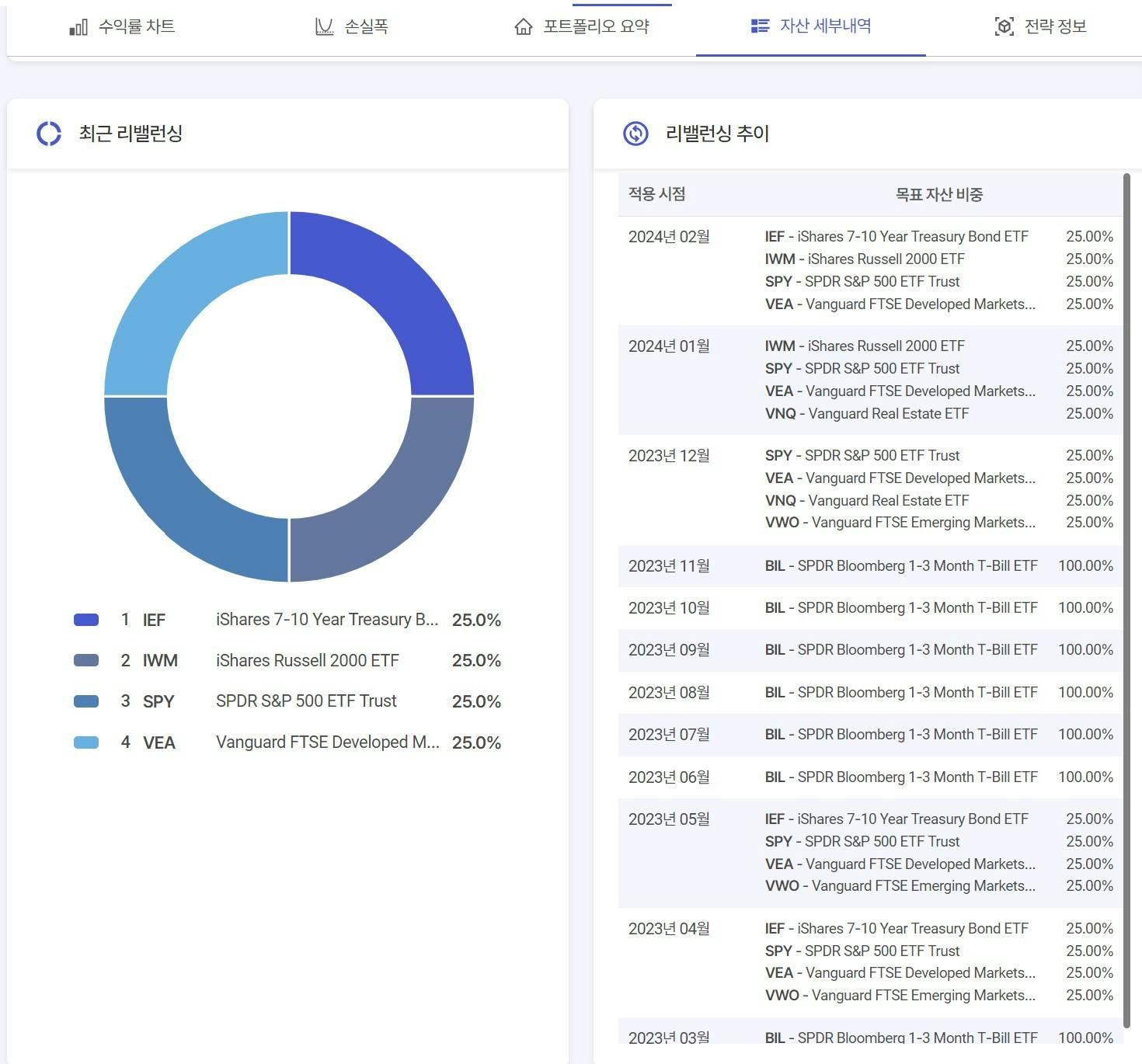Click the IWM ticker in legend

[x=160, y=660]
